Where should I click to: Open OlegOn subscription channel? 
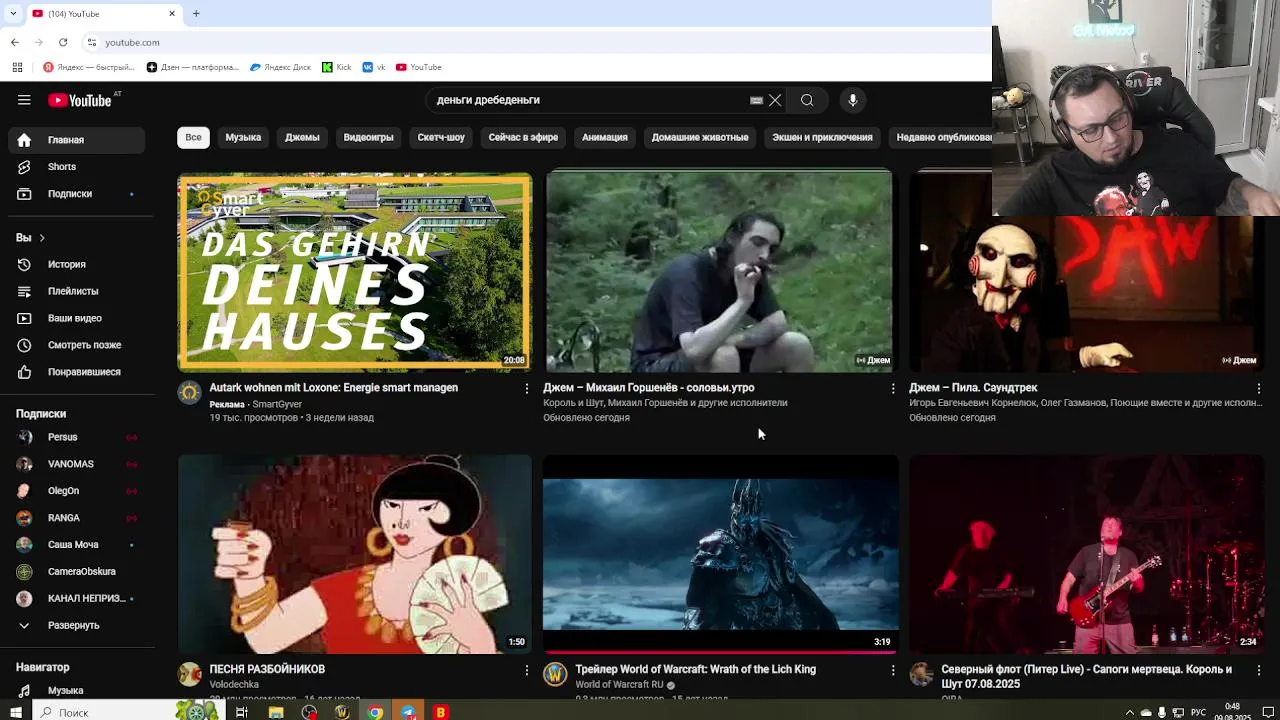(76, 491)
